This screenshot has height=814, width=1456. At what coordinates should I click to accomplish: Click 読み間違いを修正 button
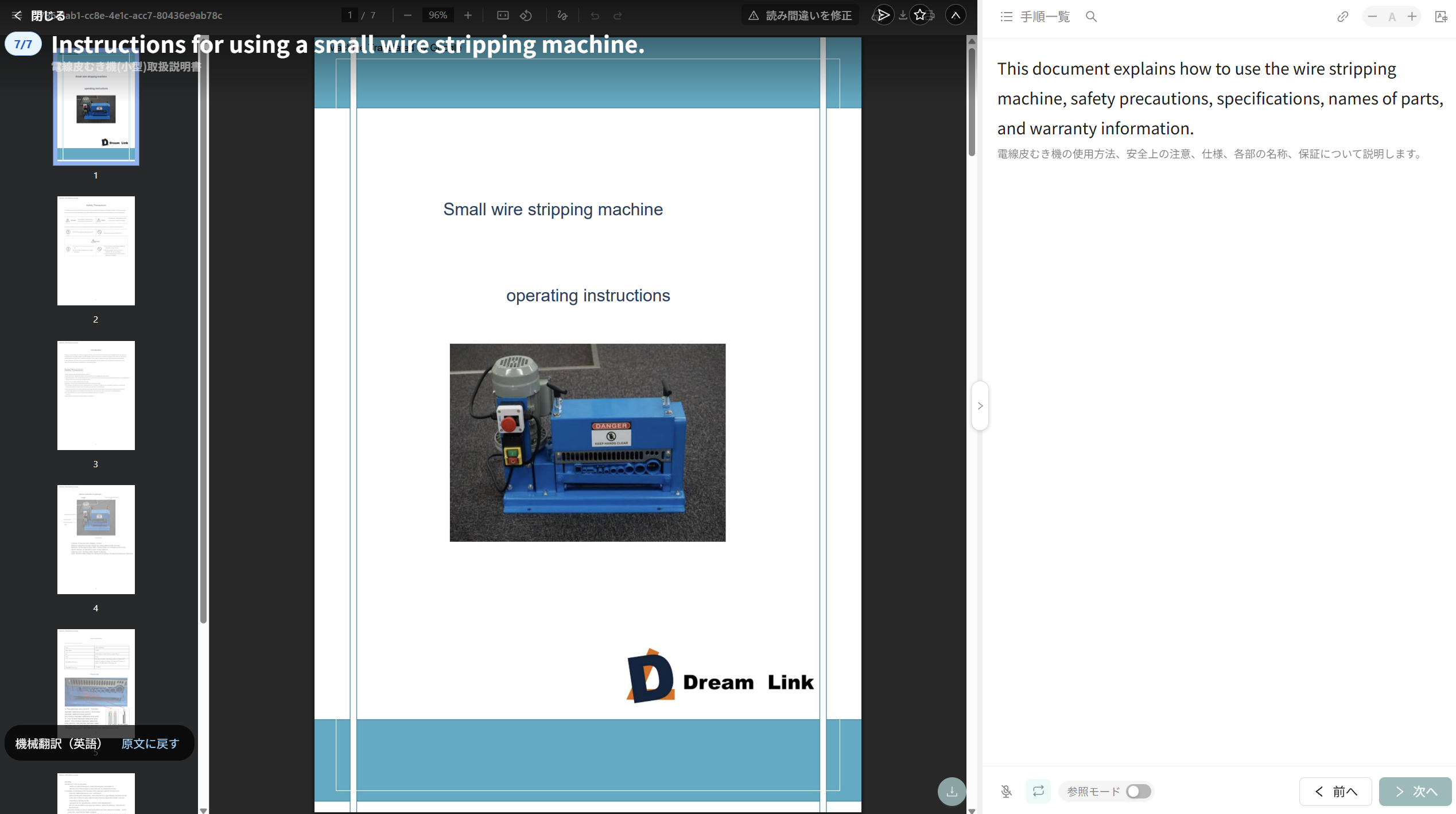800,15
